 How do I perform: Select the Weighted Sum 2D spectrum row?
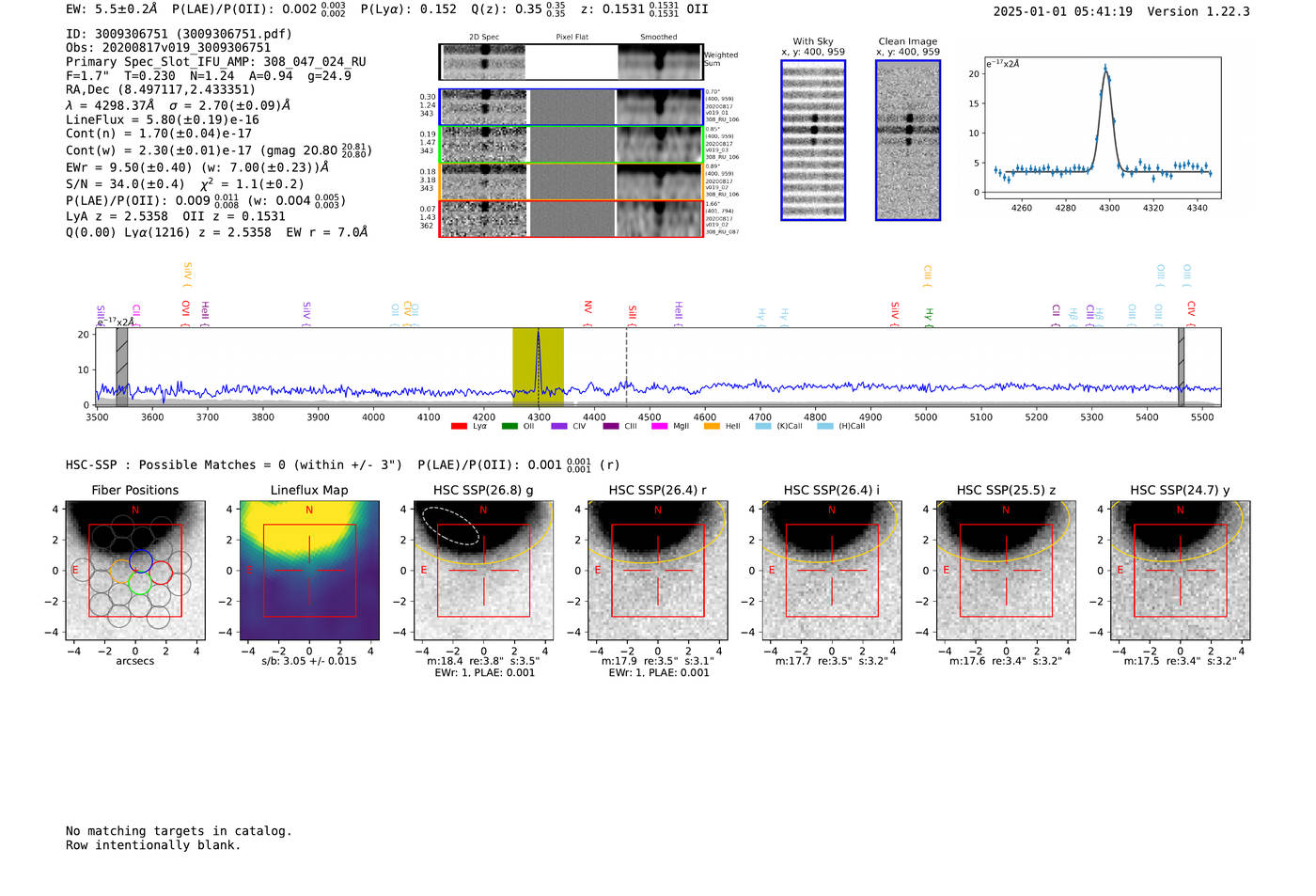pyautogui.click(x=571, y=62)
